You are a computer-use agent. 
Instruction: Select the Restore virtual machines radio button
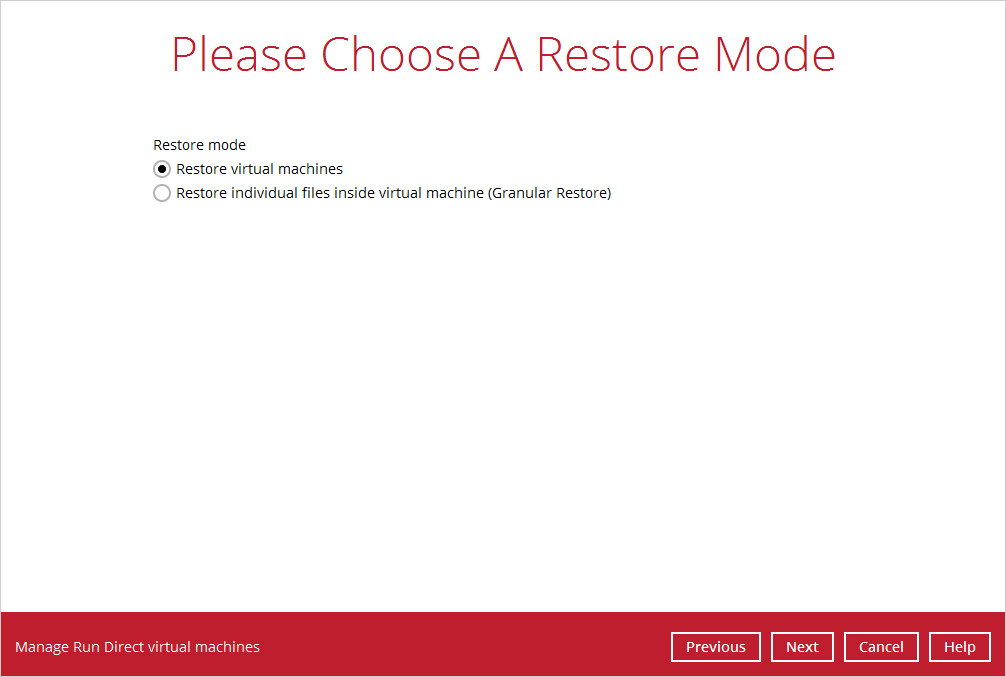(162, 169)
